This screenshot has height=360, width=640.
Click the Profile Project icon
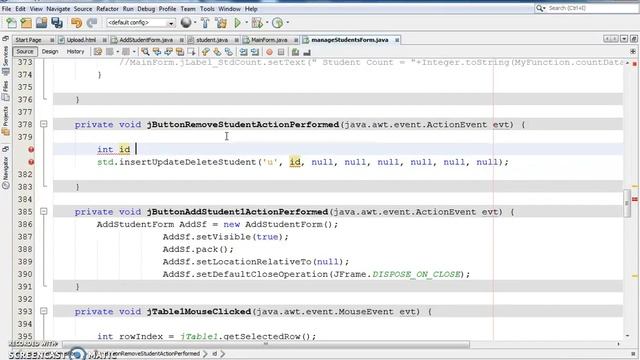point(278,23)
